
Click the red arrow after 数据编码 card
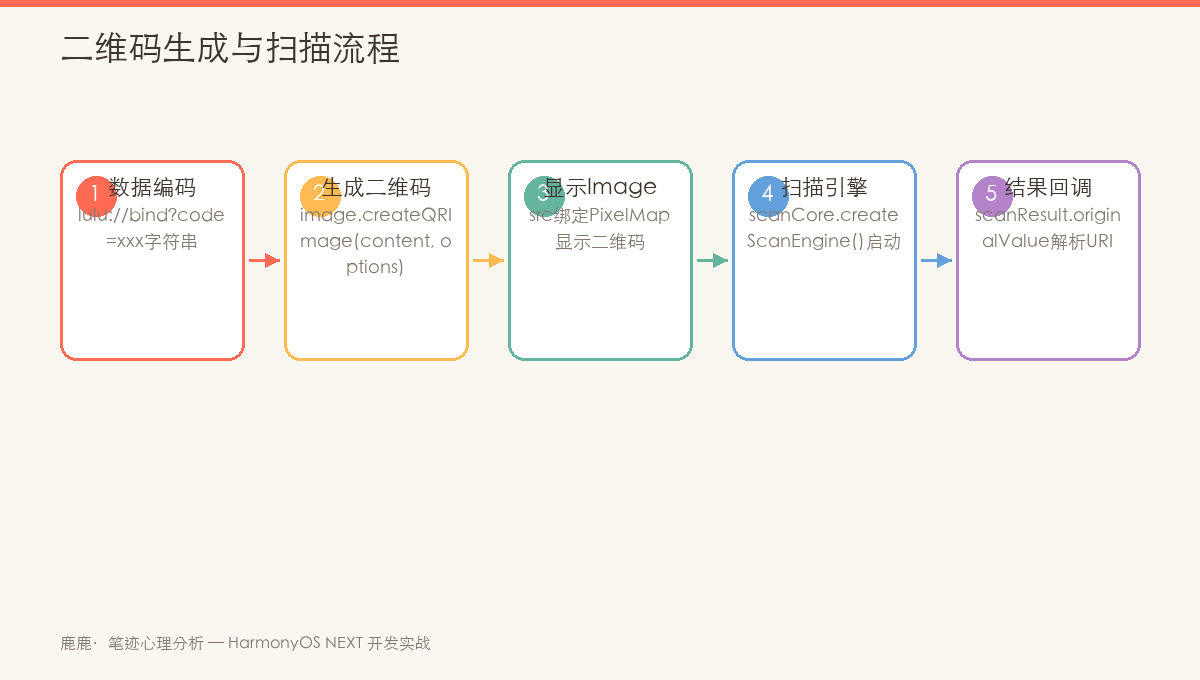click(x=264, y=261)
